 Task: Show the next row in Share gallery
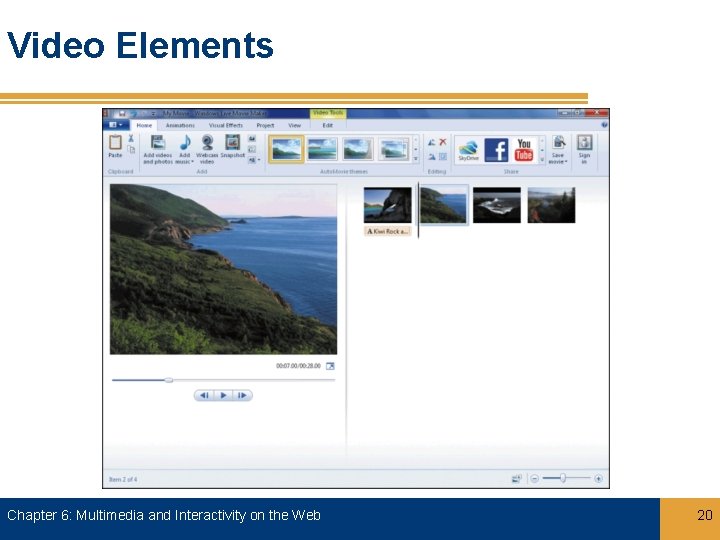tap(542, 150)
